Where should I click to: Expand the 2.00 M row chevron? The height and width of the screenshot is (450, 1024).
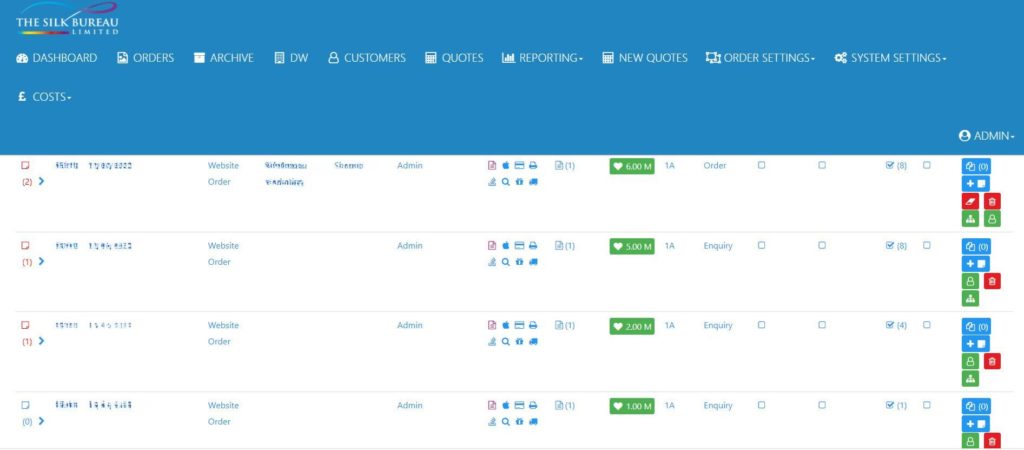41,341
